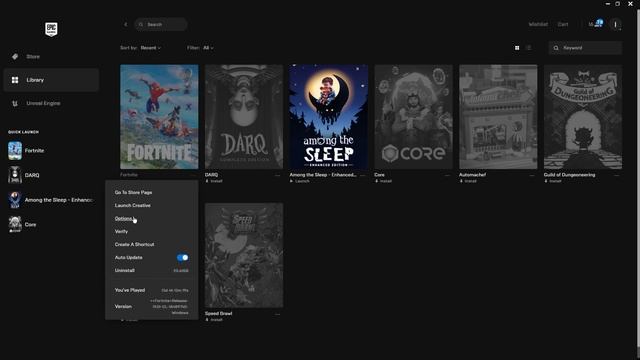Click the Keyword filter field

[x=585, y=48]
